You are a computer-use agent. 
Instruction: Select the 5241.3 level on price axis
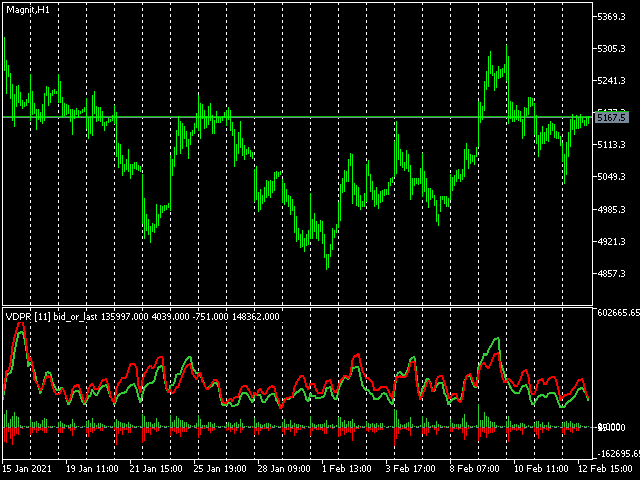click(611, 81)
